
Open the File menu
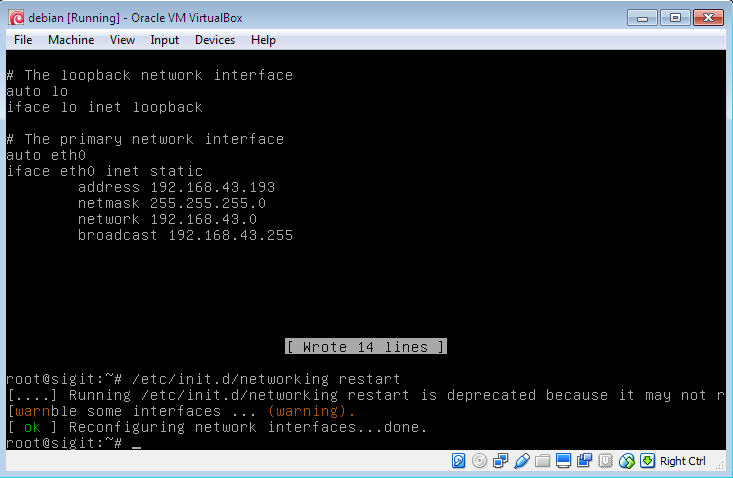[x=23, y=40]
